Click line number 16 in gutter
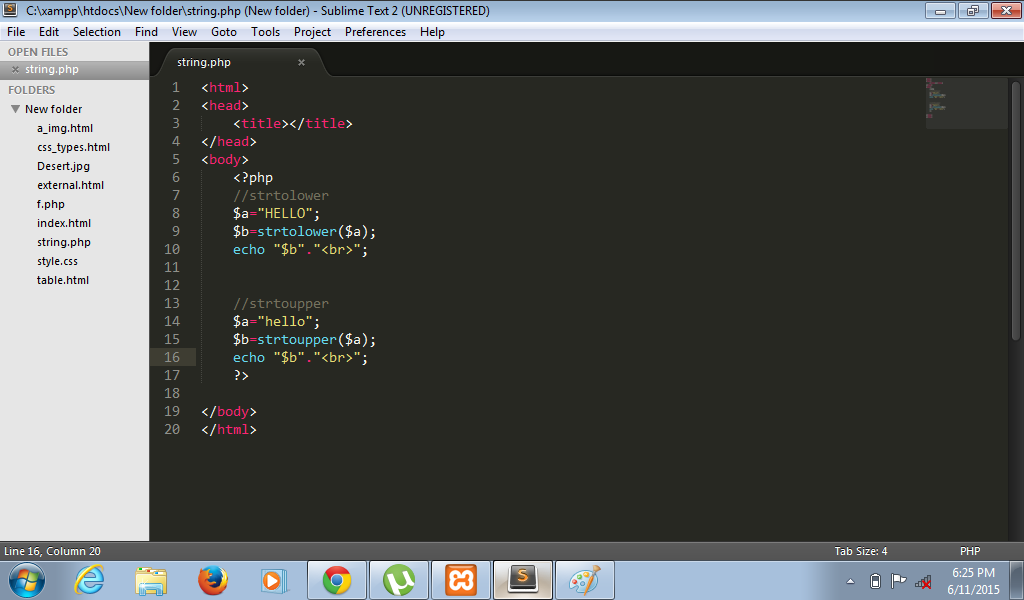The height and width of the screenshot is (600, 1024). [172, 357]
